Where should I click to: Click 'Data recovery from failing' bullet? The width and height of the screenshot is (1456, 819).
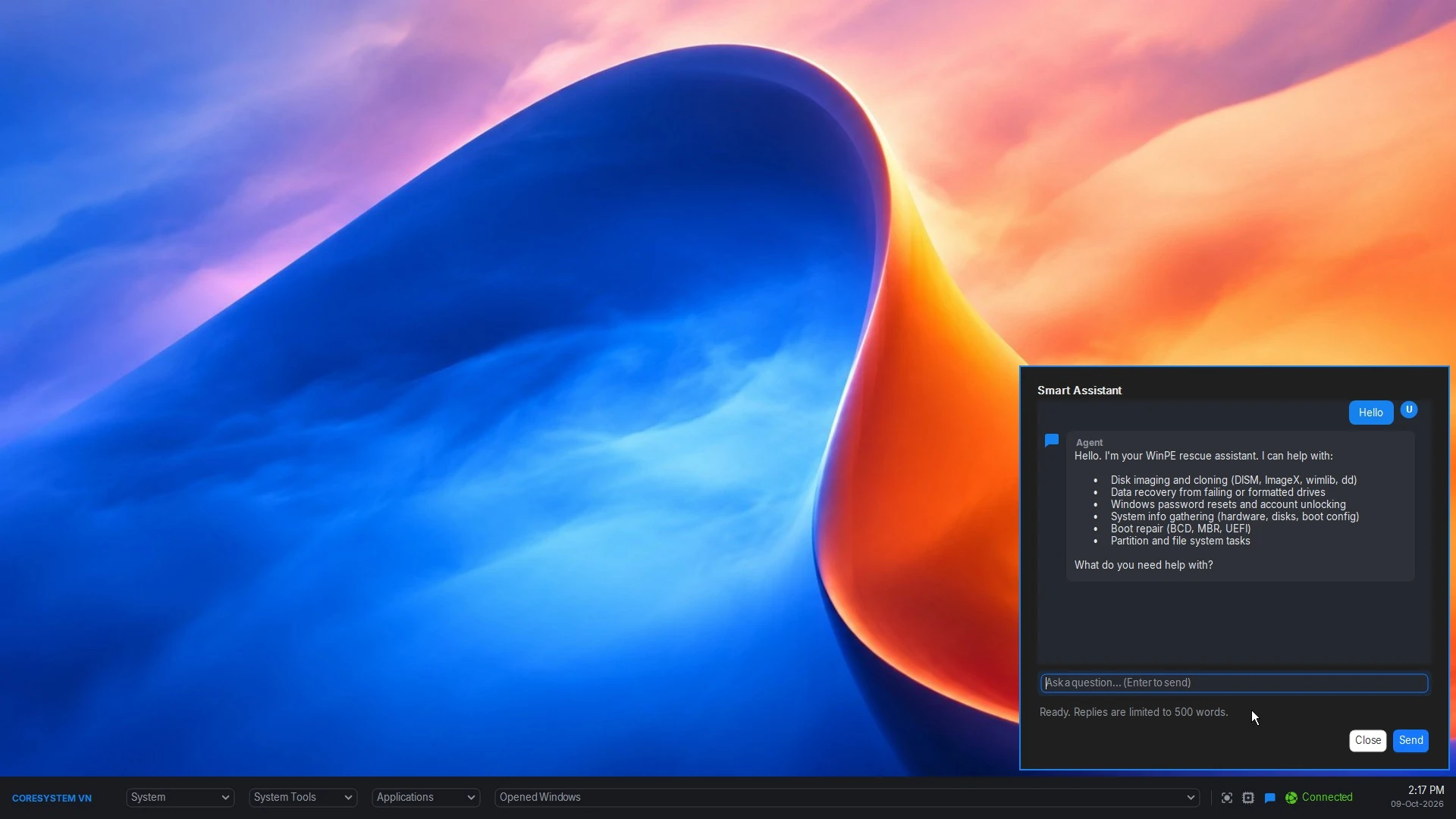1218,492
